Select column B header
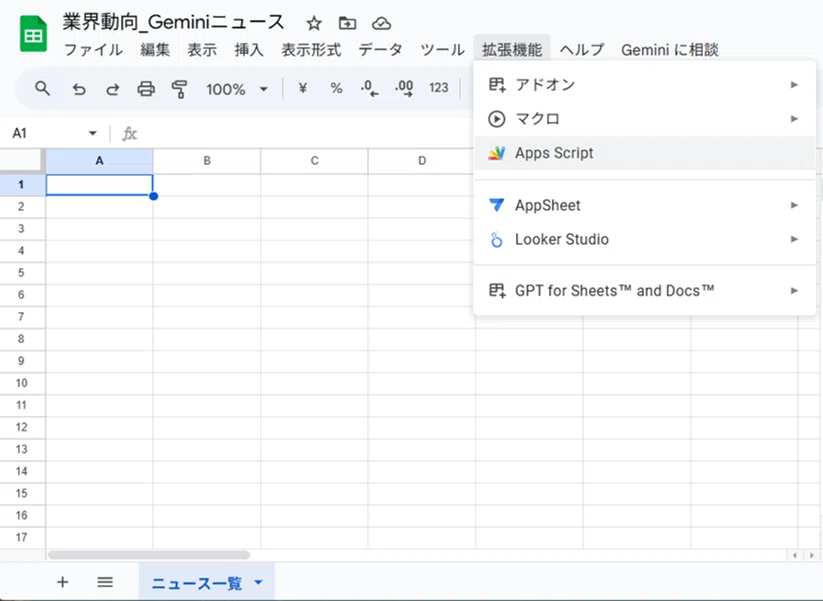This screenshot has width=823, height=601. [x=207, y=161]
